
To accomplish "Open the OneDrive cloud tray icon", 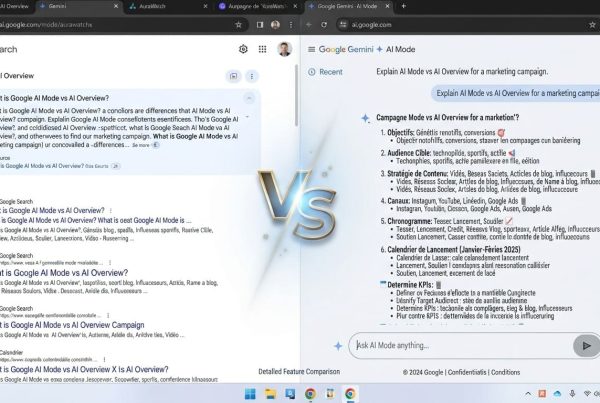I will (557, 394).
